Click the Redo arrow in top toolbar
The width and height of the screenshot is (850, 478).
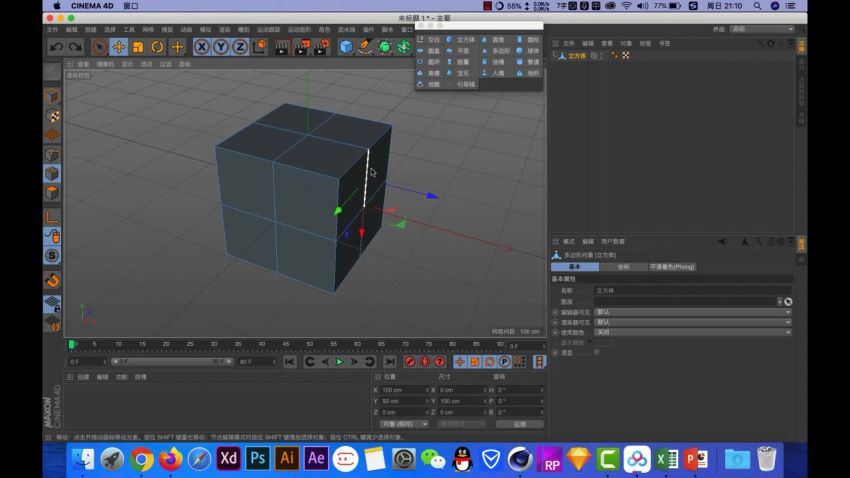tap(75, 47)
